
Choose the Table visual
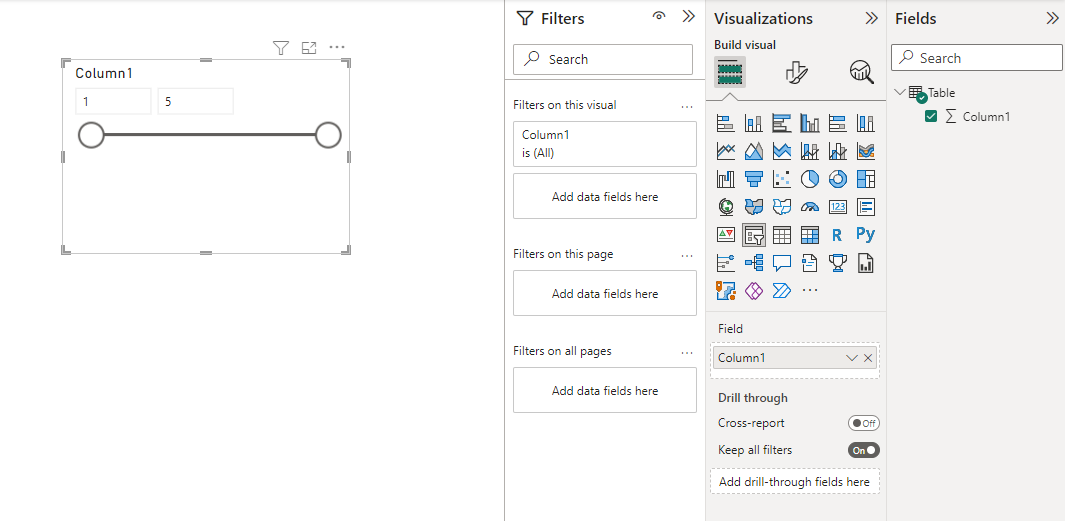click(x=782, y=235)
